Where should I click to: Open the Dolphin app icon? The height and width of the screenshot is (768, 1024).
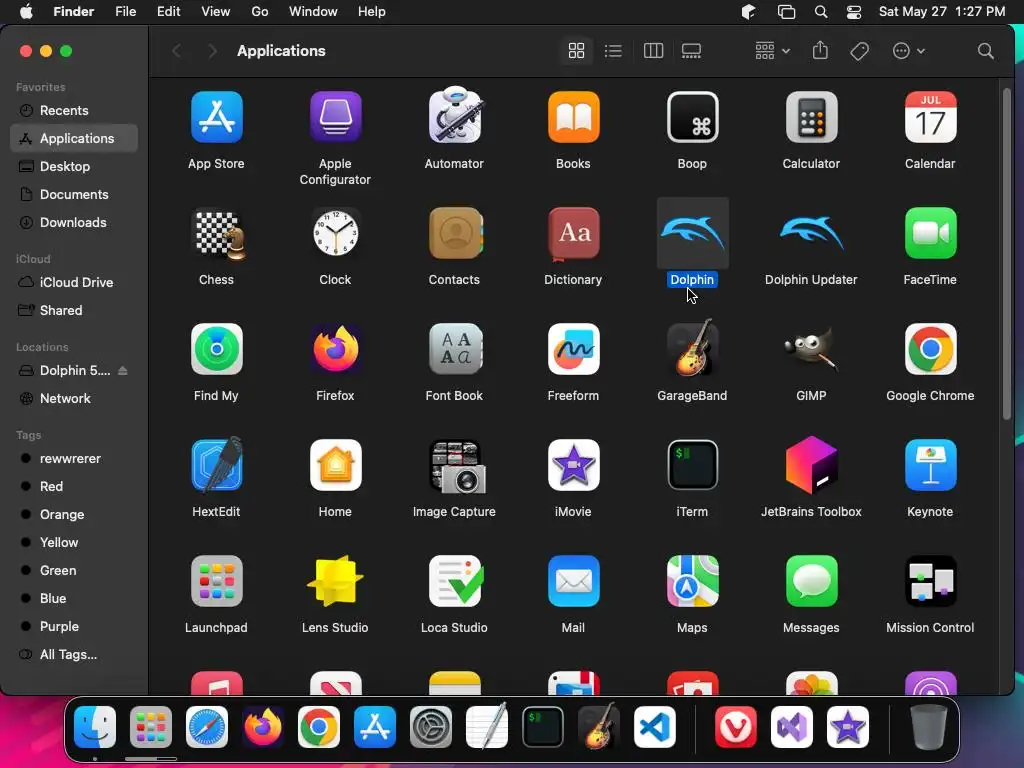click(692, 233)
